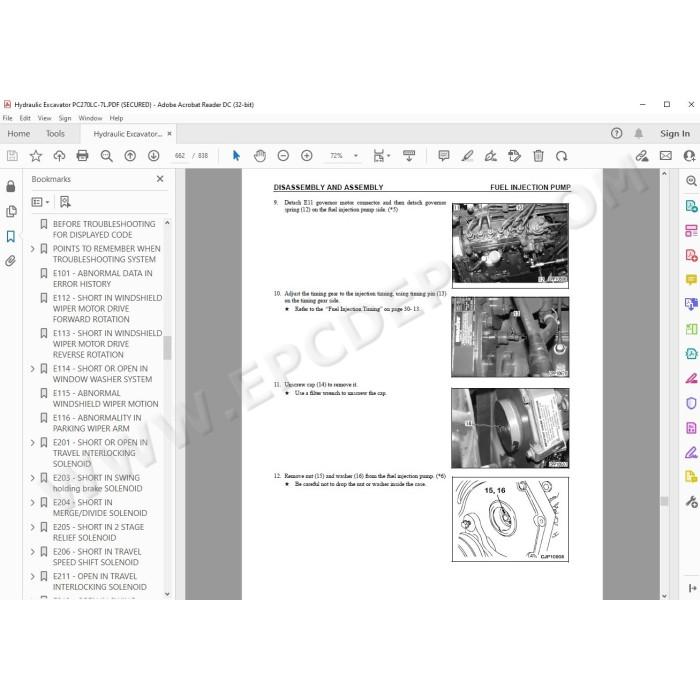
Task: Click the Save file icon
Action: coord(12,156)
